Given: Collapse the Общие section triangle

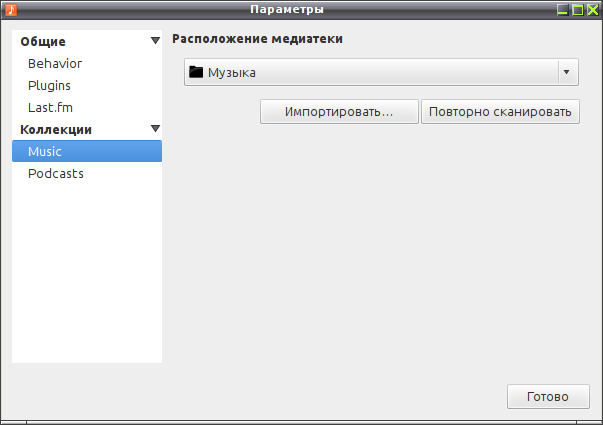Looking at the screenshot, I should pyautogui.click(x=155, y=40).
